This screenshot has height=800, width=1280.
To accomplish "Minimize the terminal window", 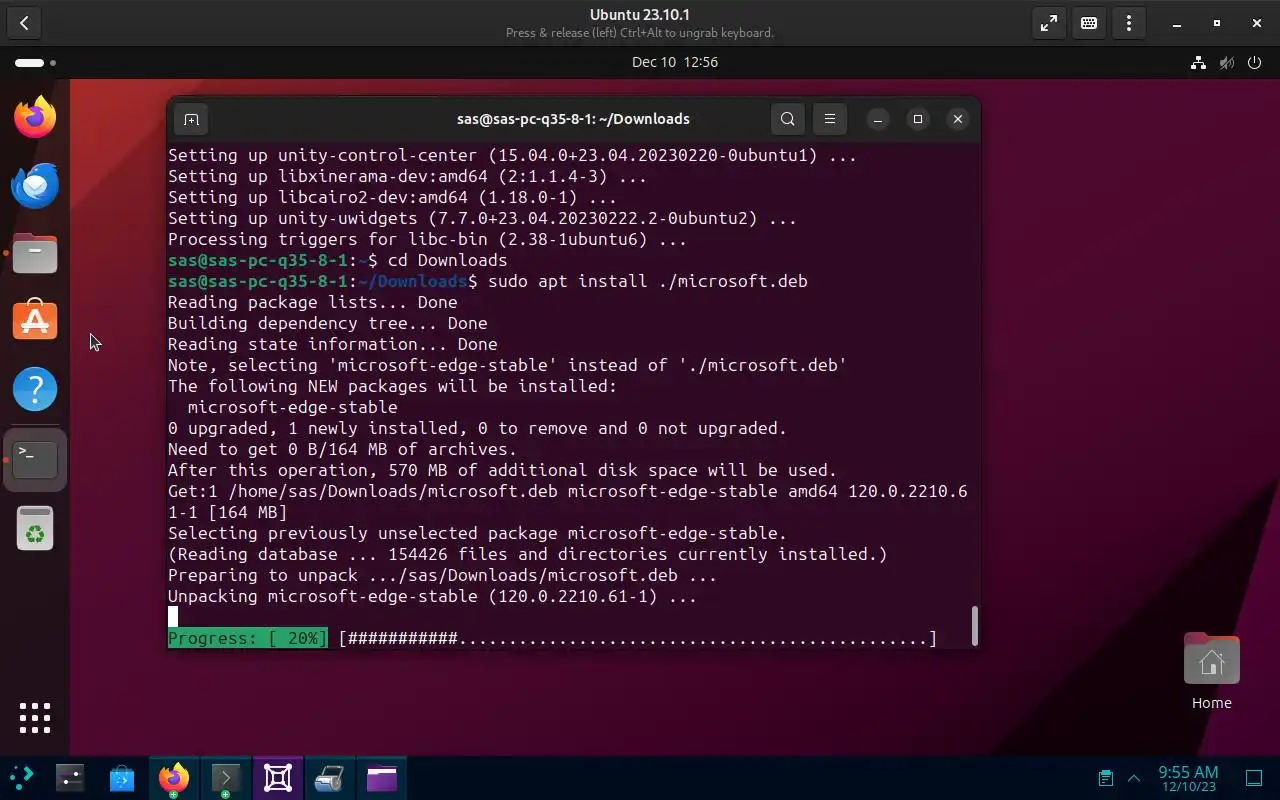I will click(878, 119).
